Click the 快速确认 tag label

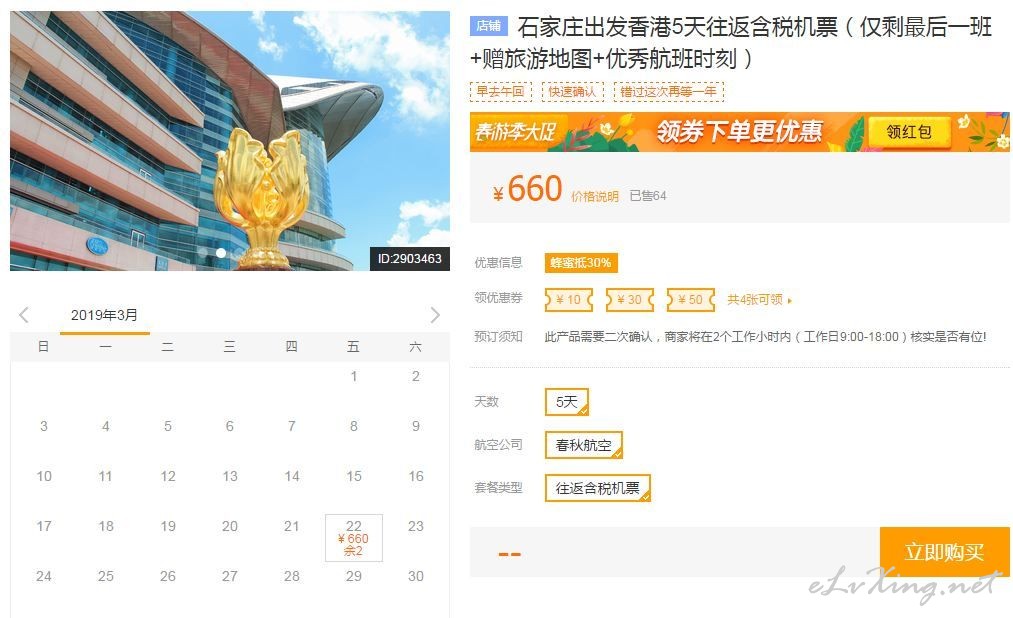[x=572, y=92]
